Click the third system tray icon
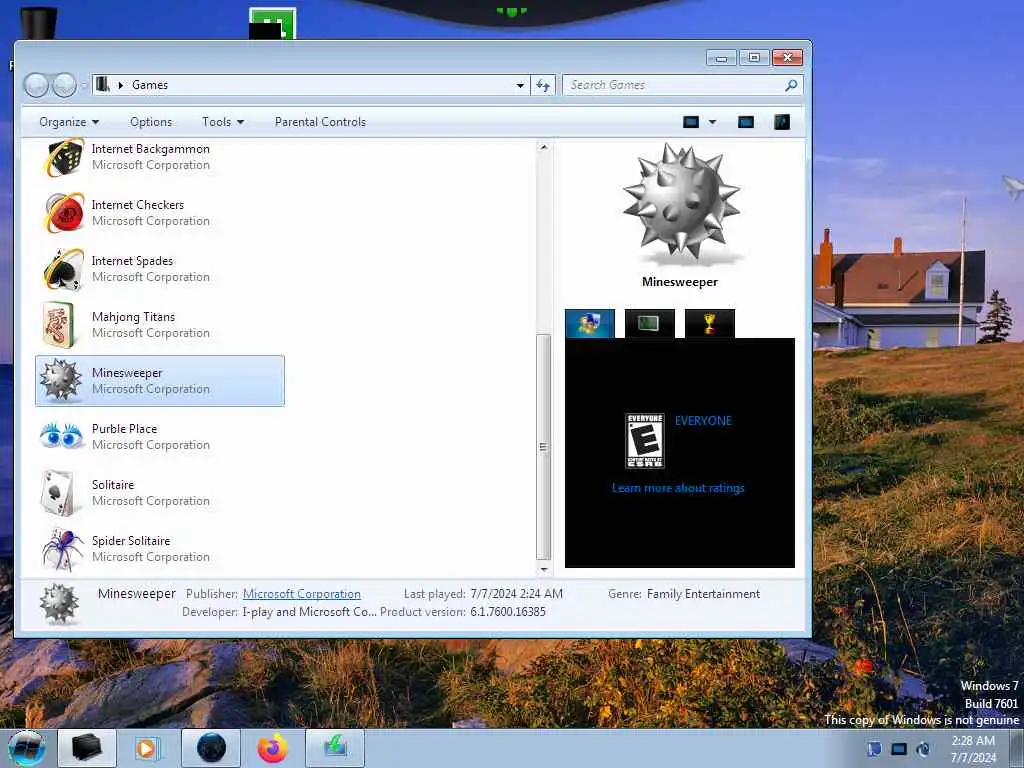 tap(923, 748)
